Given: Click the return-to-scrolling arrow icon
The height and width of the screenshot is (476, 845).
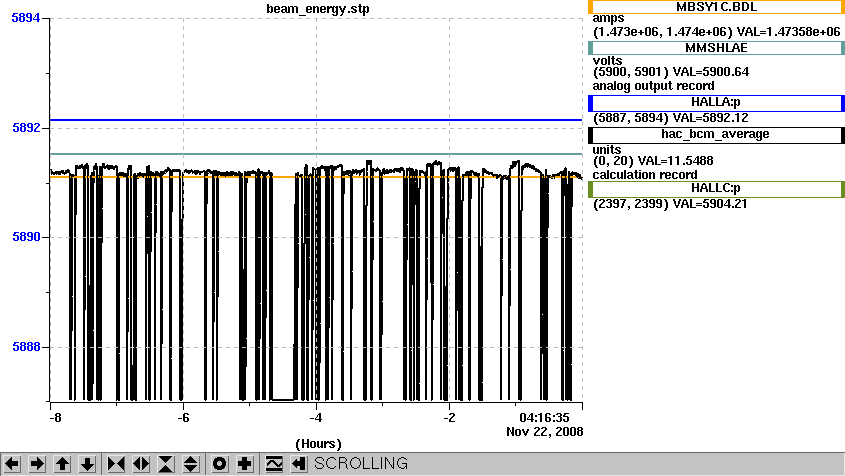Looking at the screenshot, I should click(x=299, y=464).
